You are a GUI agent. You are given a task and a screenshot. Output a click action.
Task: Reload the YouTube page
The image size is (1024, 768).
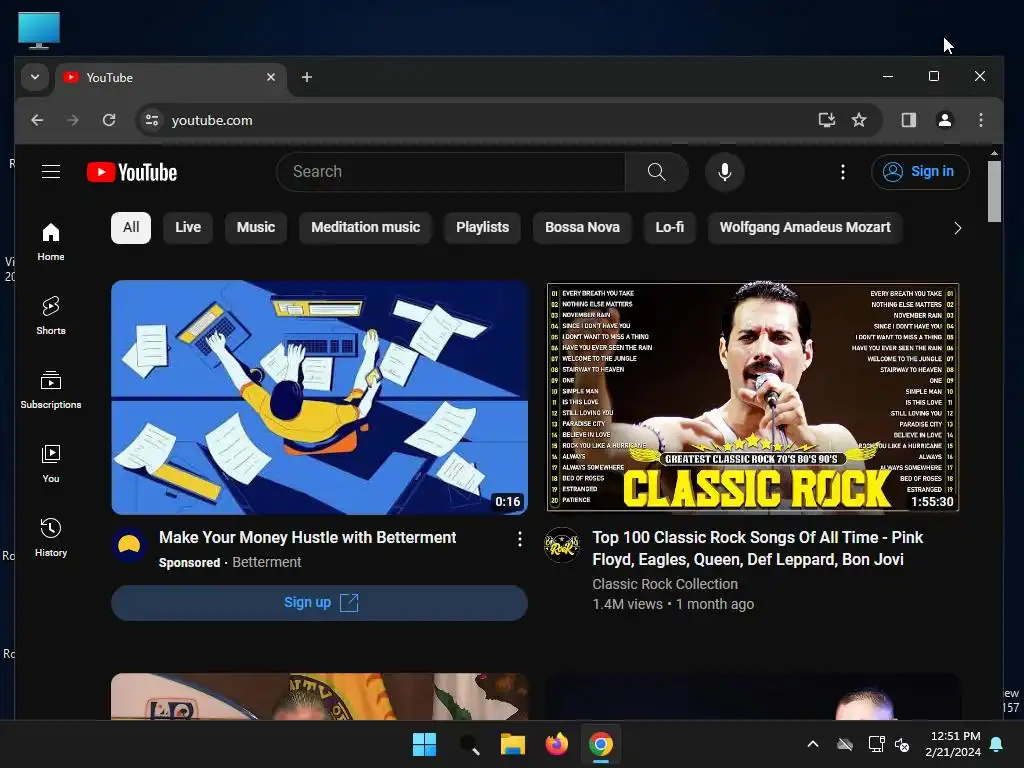pos(109,120)
